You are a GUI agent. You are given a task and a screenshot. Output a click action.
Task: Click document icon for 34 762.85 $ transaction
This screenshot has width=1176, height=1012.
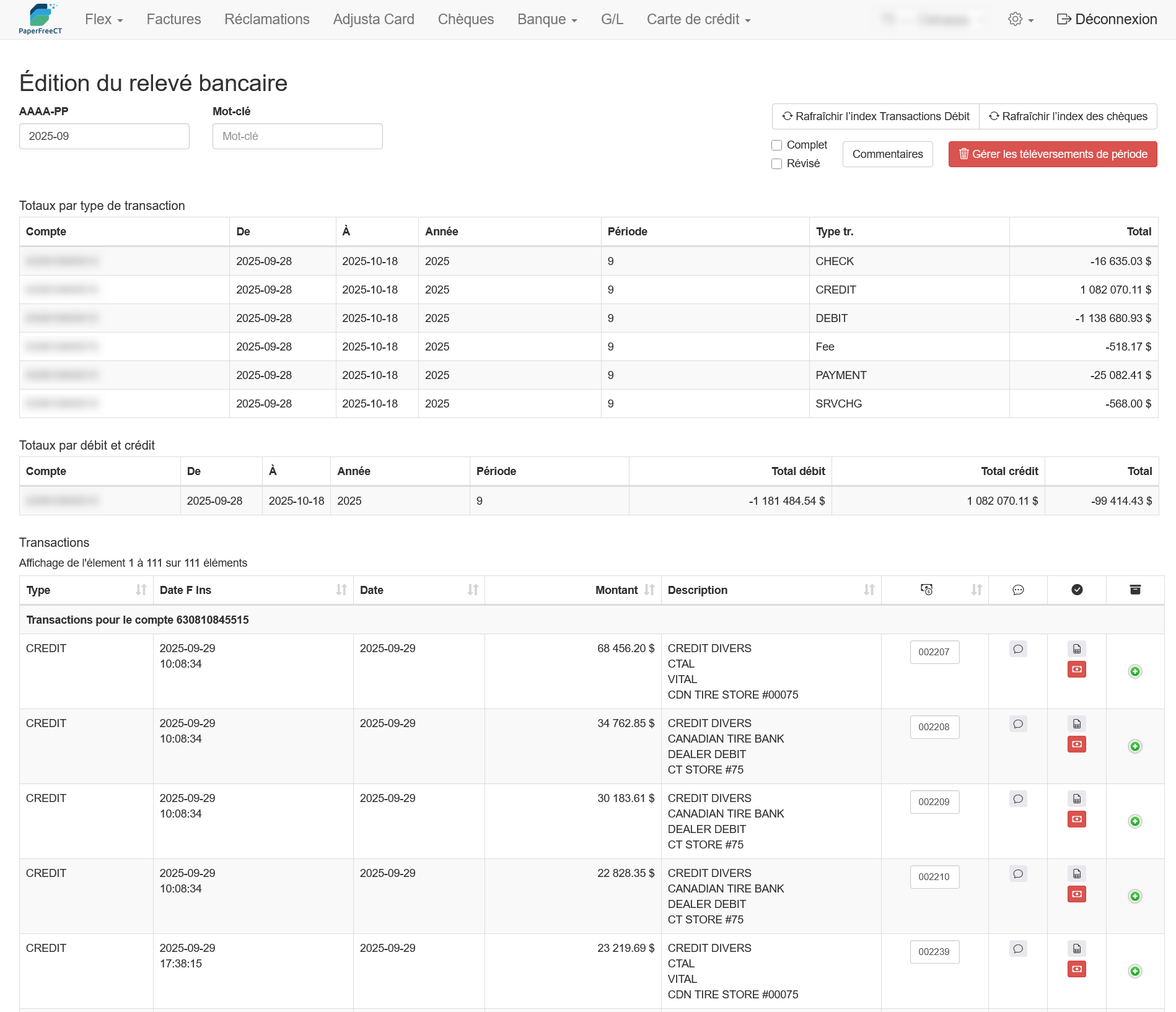[x=1076, y=724]
